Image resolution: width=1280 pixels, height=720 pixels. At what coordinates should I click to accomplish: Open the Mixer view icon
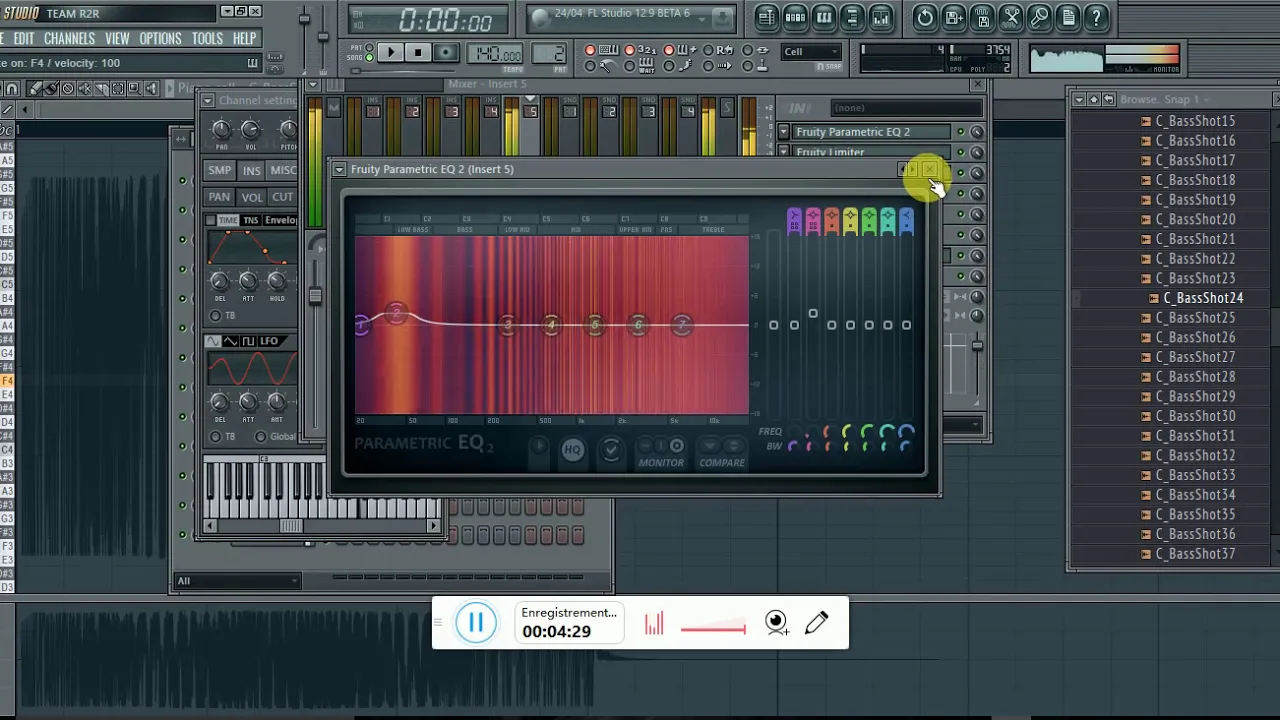click(881, 17)
